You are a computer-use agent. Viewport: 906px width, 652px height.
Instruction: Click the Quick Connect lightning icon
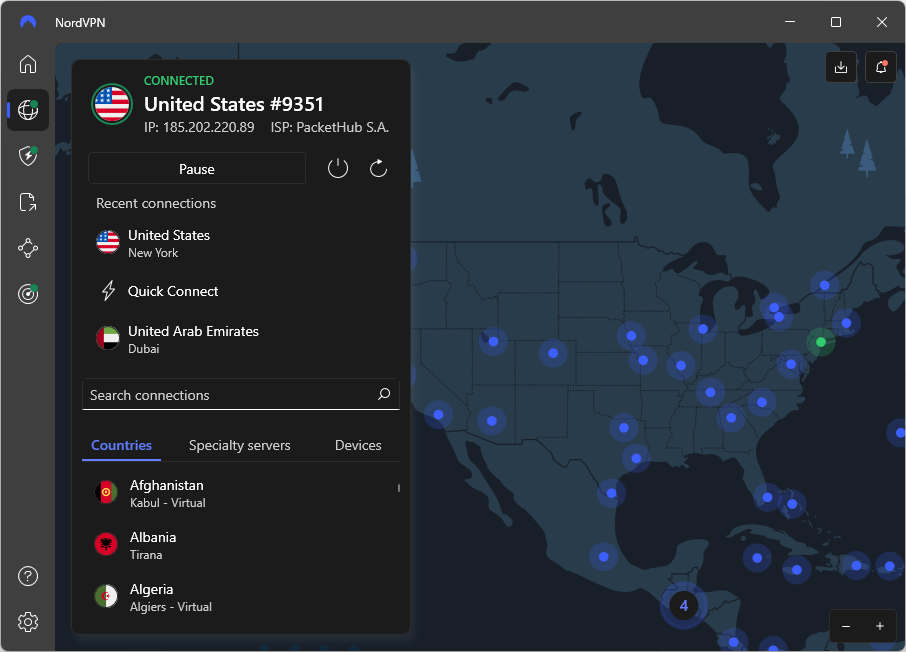[108, 291]
